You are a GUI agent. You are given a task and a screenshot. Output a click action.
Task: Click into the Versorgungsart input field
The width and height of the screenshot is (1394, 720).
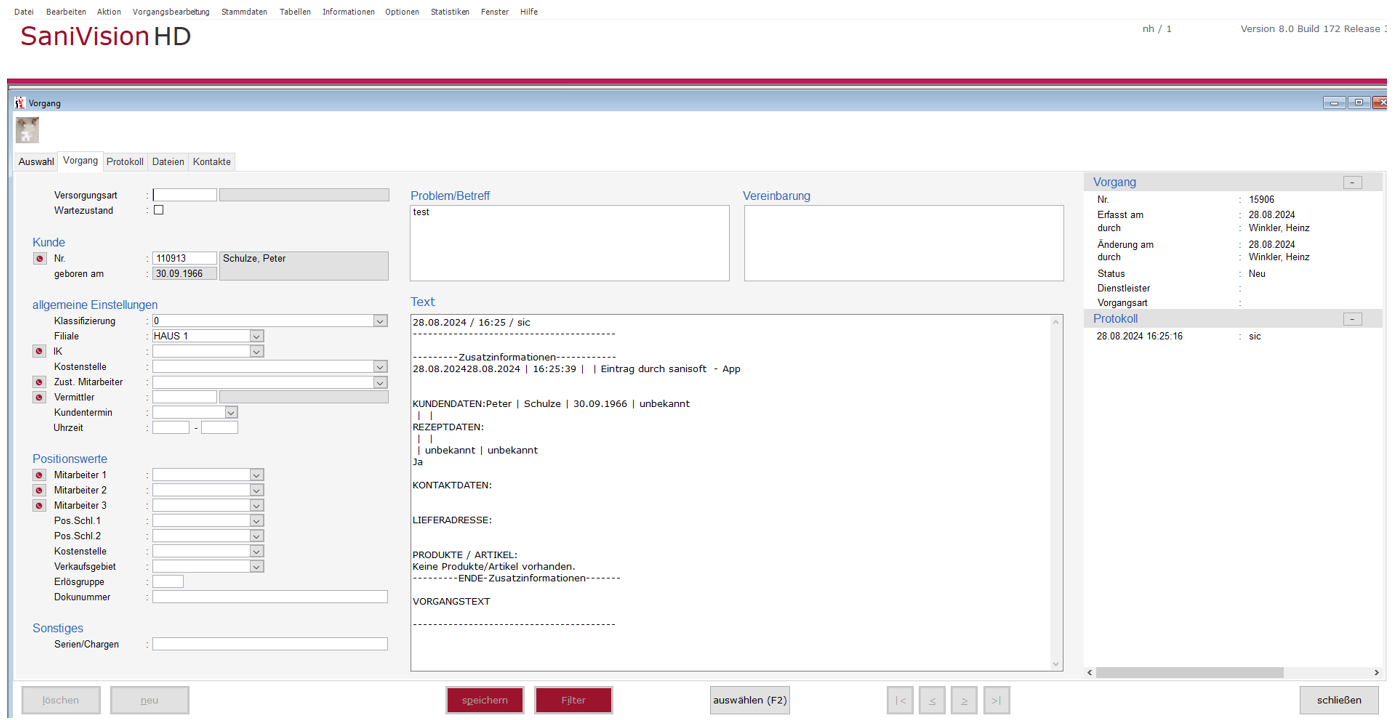[x=184, y=195]
